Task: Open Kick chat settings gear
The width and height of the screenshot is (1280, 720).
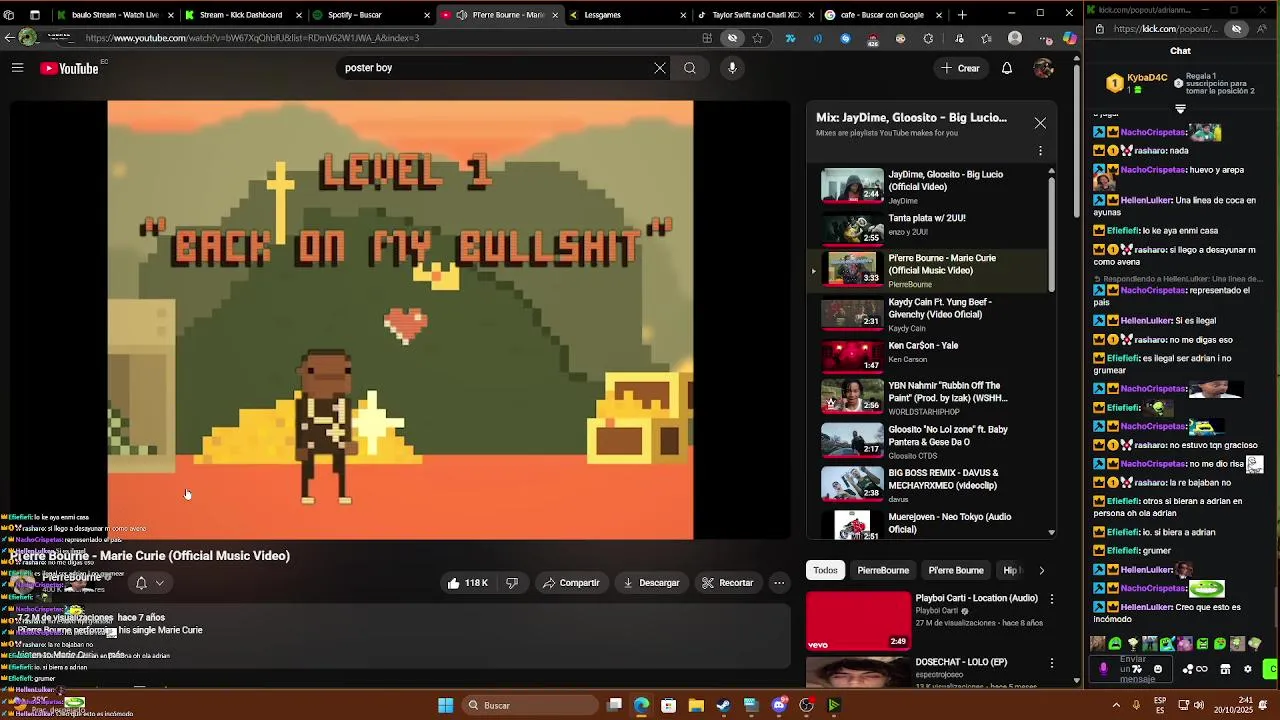Action: (1247, 669)
